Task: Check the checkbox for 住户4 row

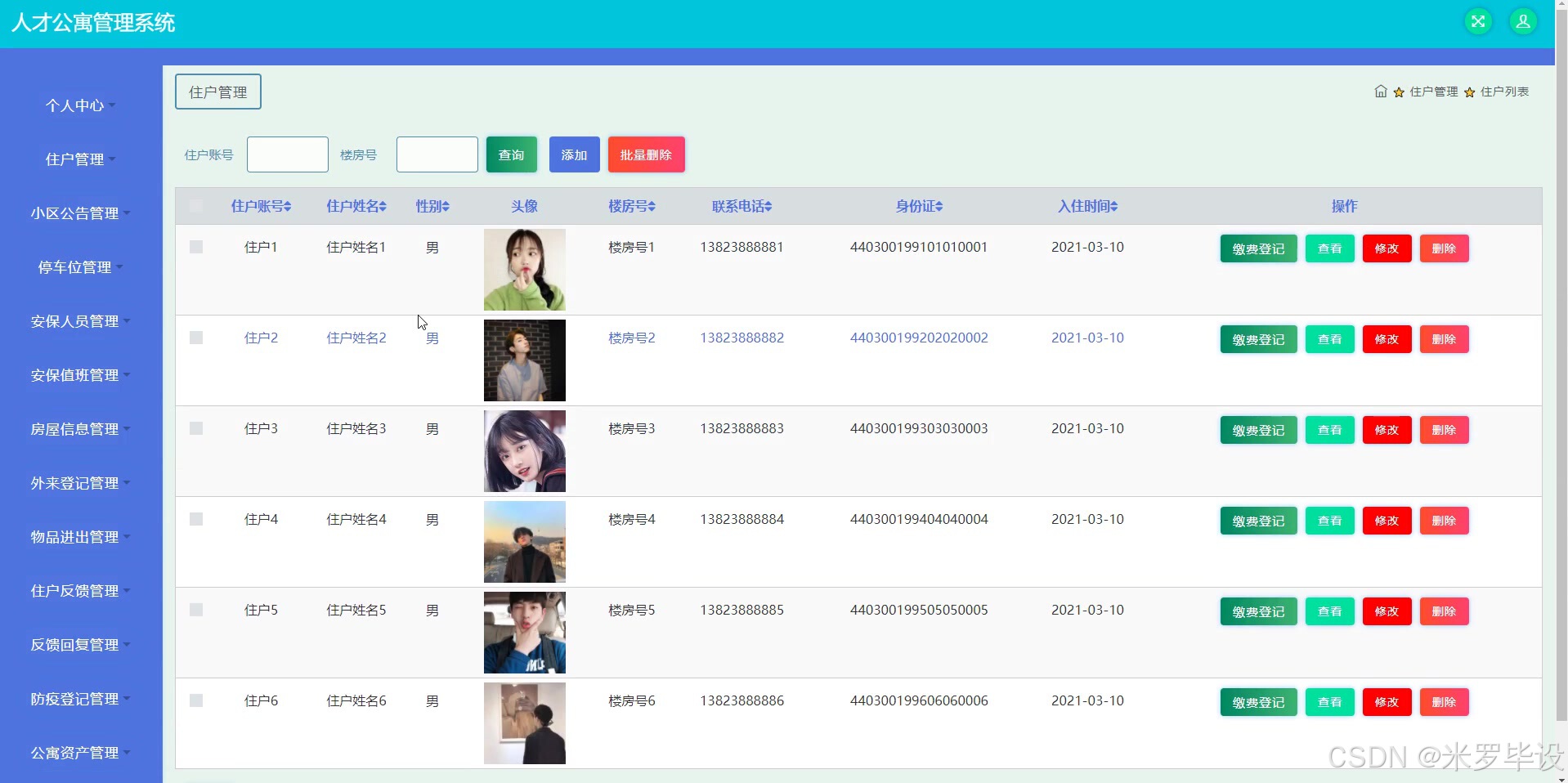Action: click(x=196, y=519)
